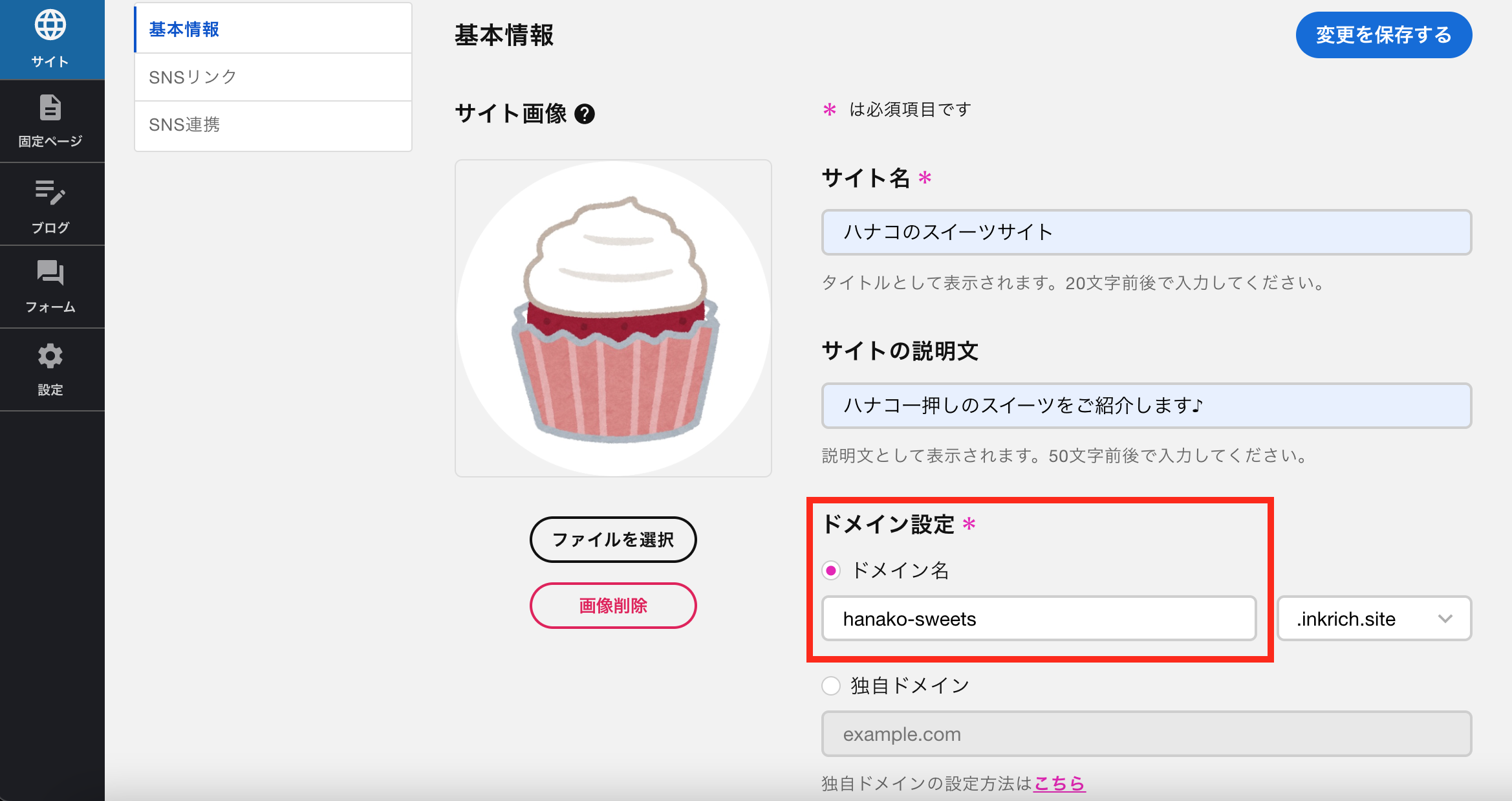Click the cupcake site image thumbnail
Screen dimensions: 1512x801
(613, 318)
